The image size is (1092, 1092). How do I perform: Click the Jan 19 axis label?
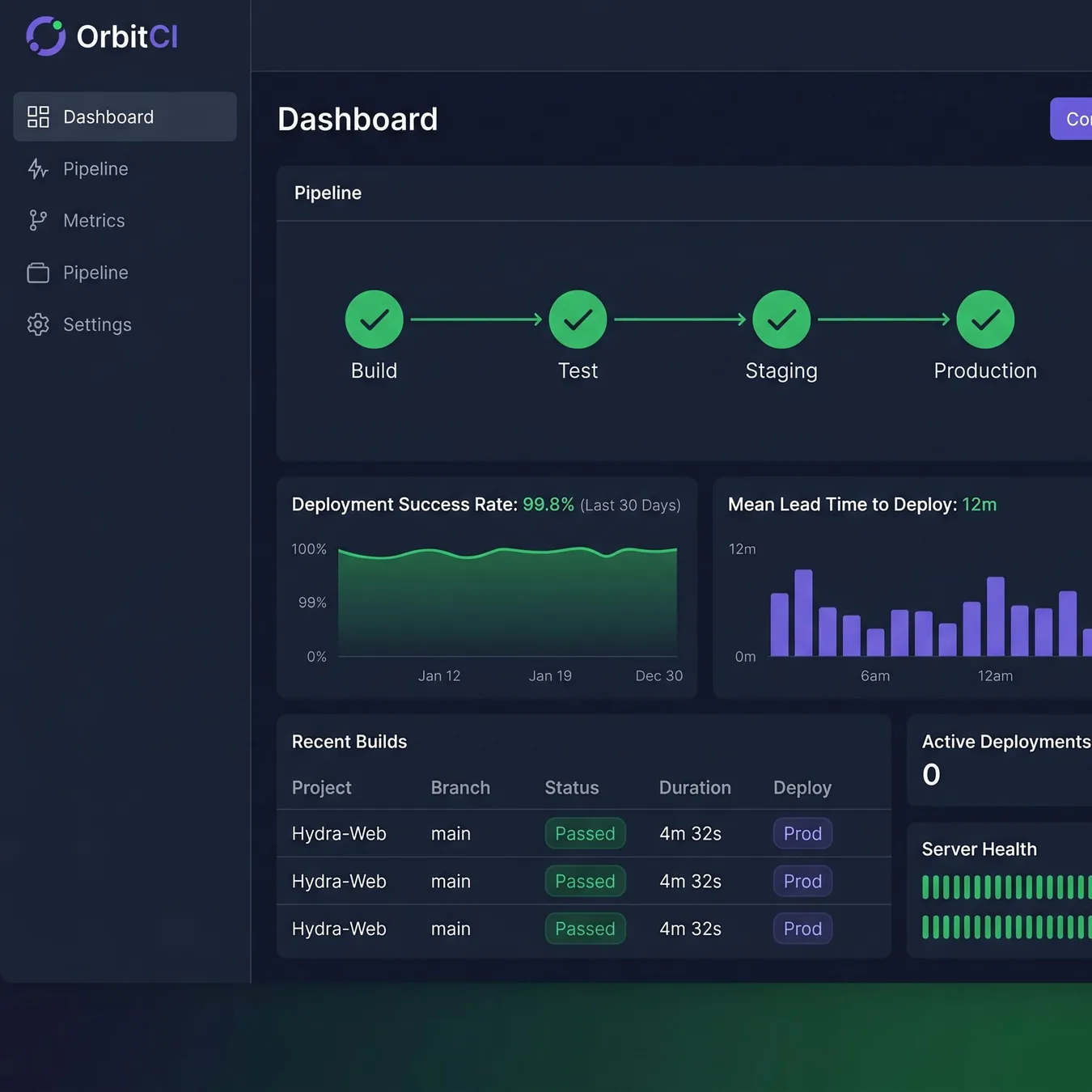click(550, 676)
